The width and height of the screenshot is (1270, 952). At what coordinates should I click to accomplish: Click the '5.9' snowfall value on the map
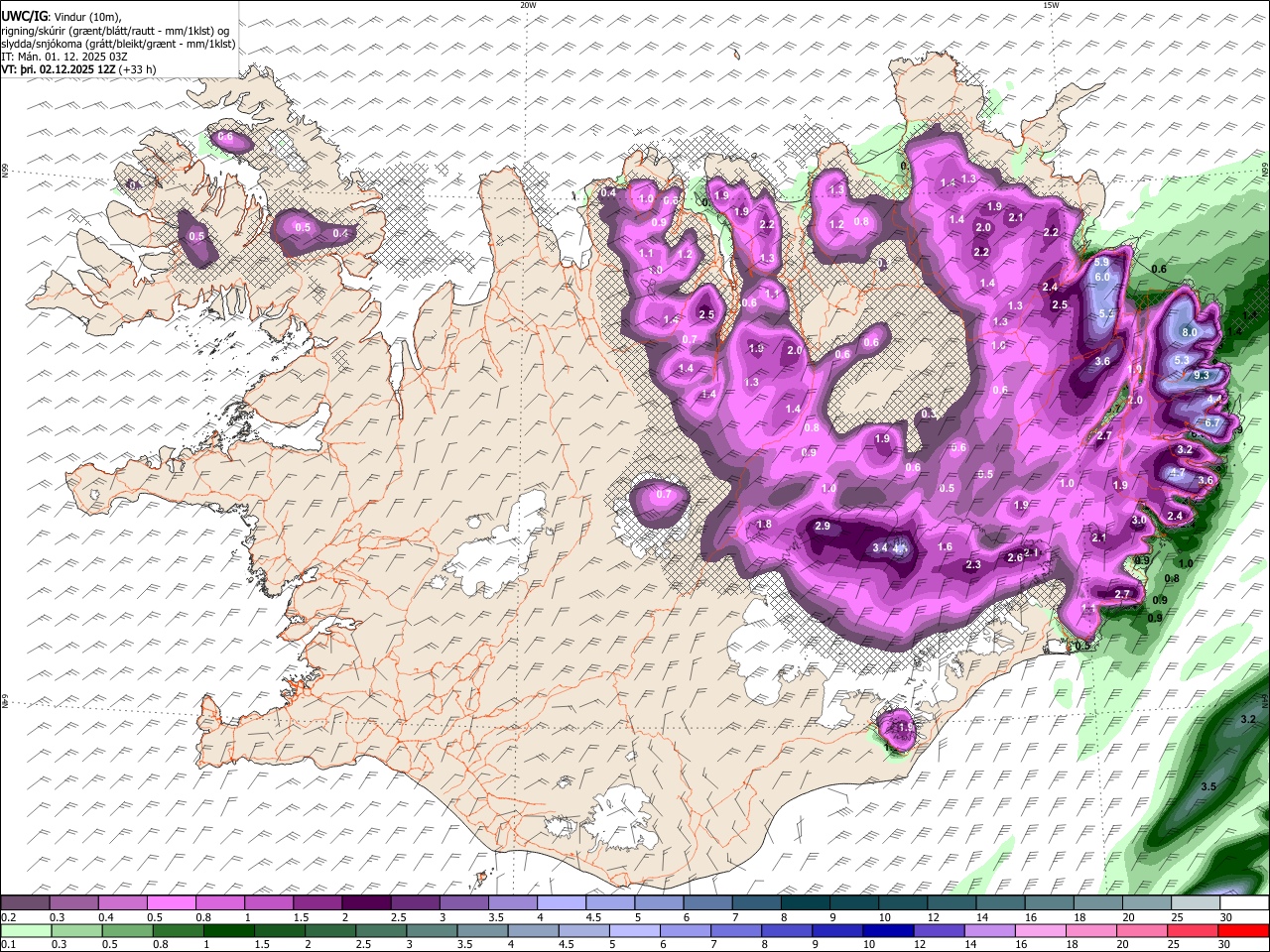(1101, 263)
